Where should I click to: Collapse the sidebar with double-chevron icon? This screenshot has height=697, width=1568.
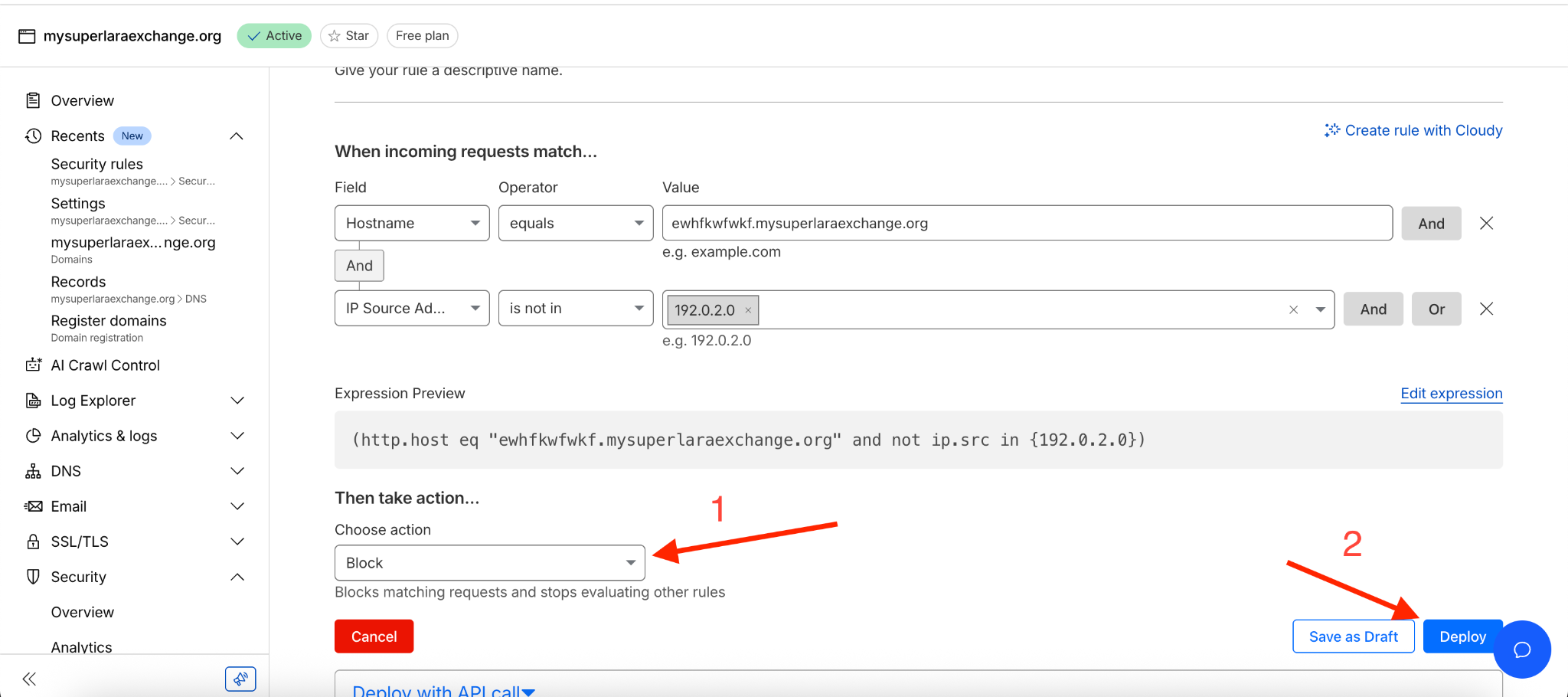coord(29,679)
